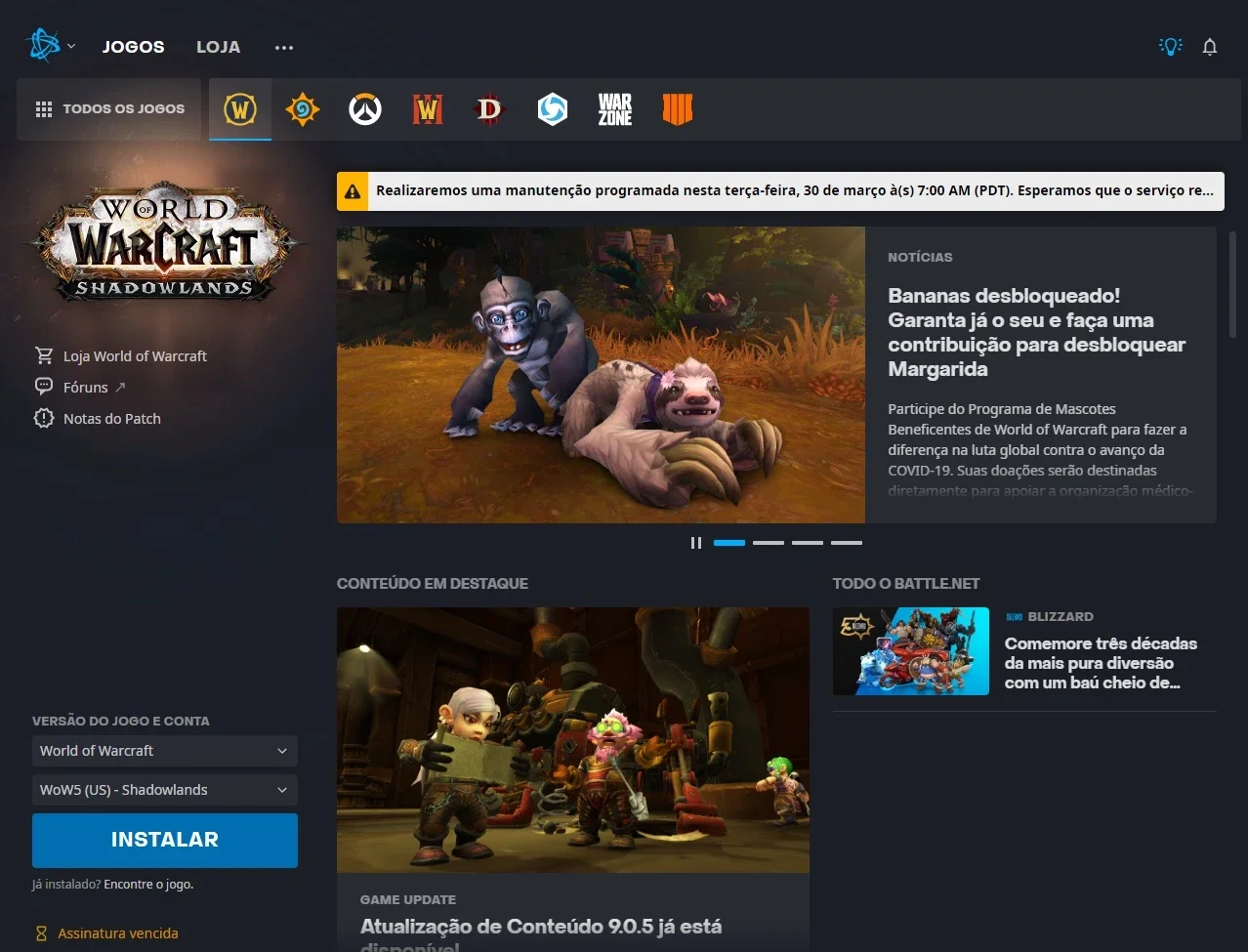The height and width of the screenshot is (952, 1248).
Task: Click the VERSÃO DO JOGO E CONTA label
Action: pyautogui.click(x=121, y=722)
